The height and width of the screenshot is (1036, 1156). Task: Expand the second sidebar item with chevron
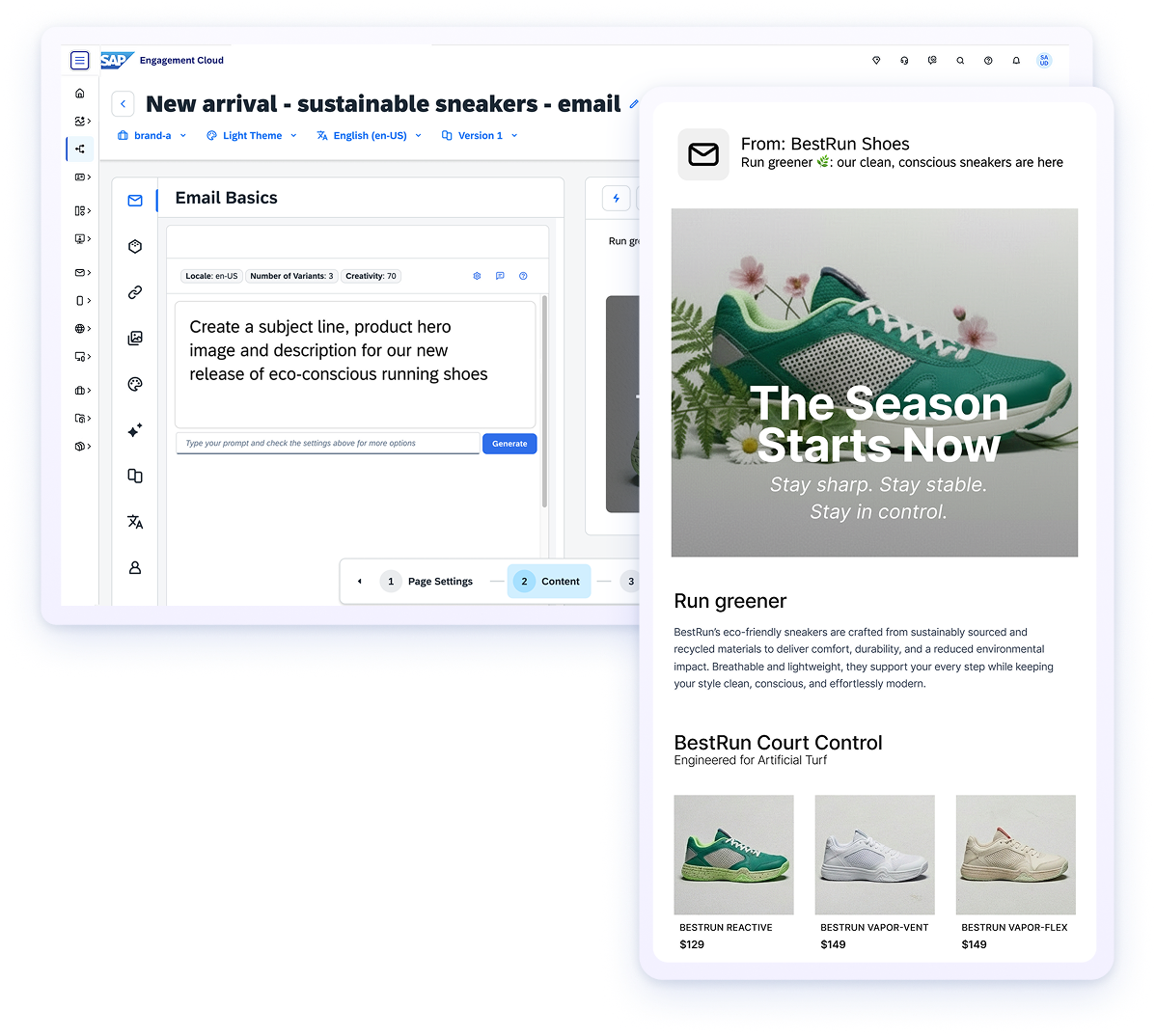coord(83,121)
